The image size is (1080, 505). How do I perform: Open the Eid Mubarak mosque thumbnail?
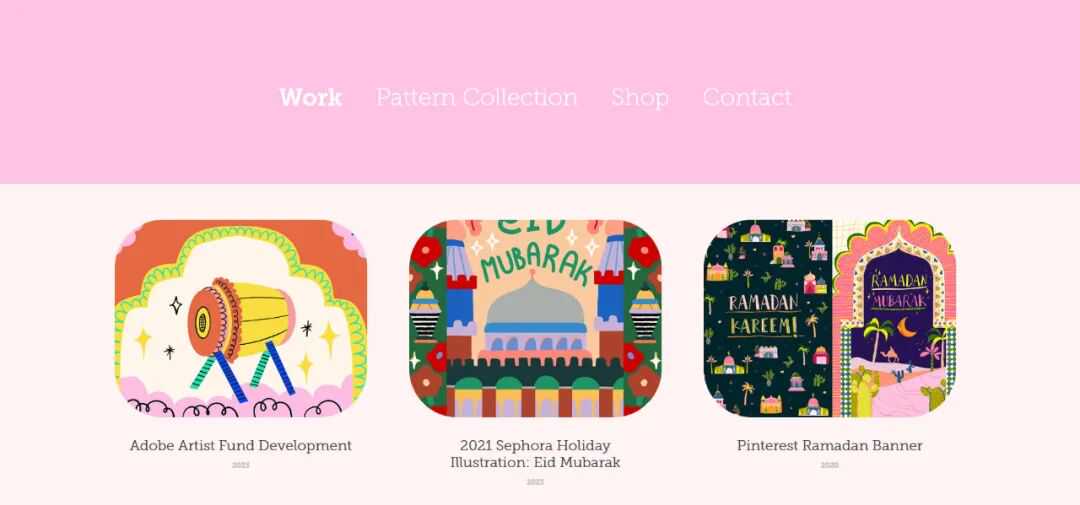(535, 318)
